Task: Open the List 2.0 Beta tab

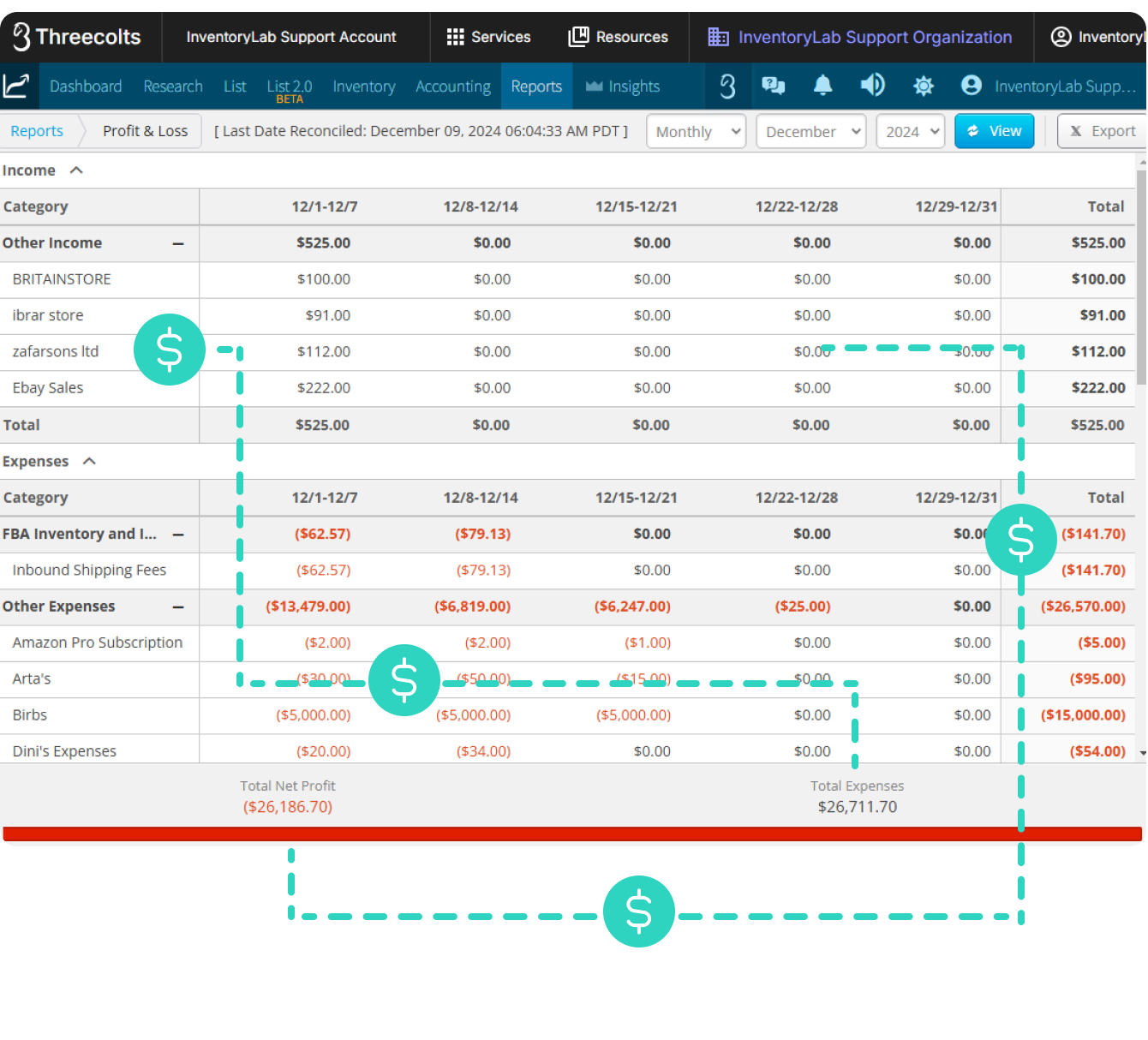Action: coord(290,89)
